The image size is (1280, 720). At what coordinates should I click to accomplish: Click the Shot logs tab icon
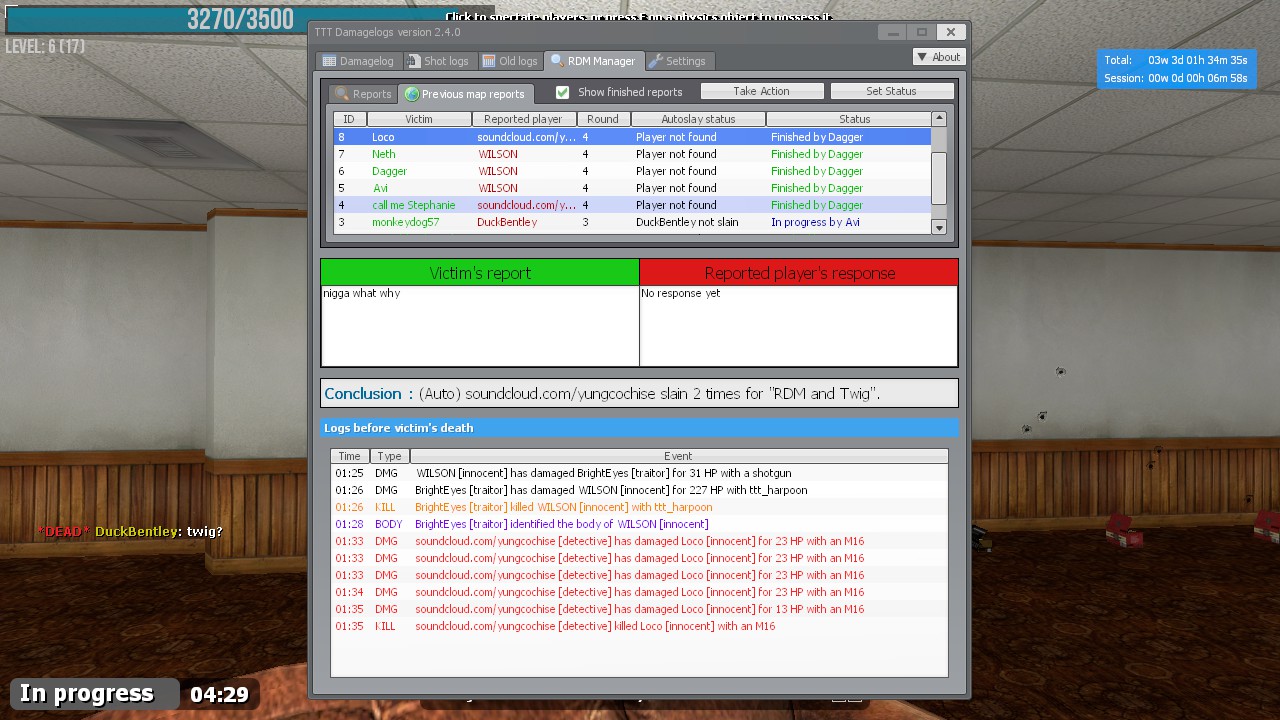tap(413, 61)
